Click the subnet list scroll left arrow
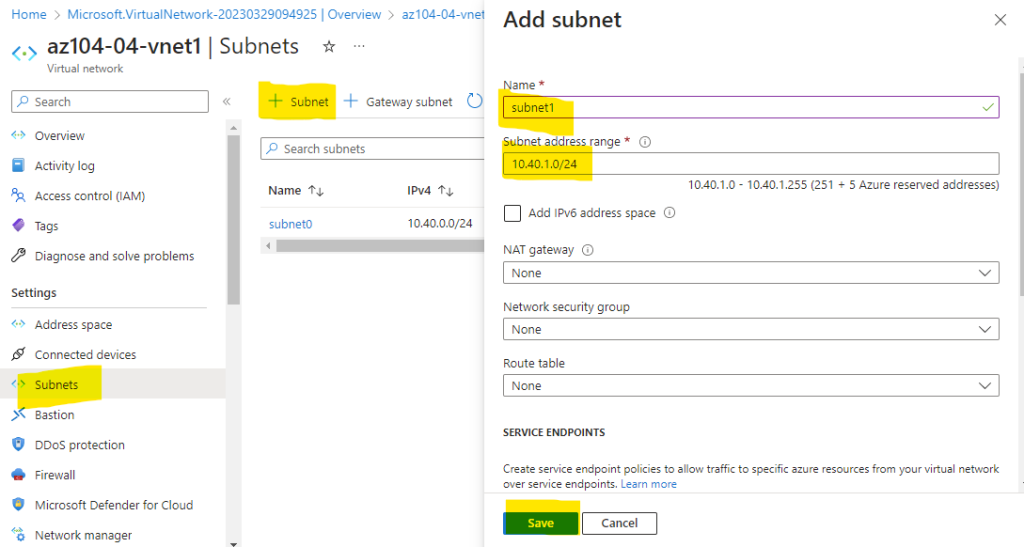Screen dimensions: 1024x547 click(x=268, y=246)
